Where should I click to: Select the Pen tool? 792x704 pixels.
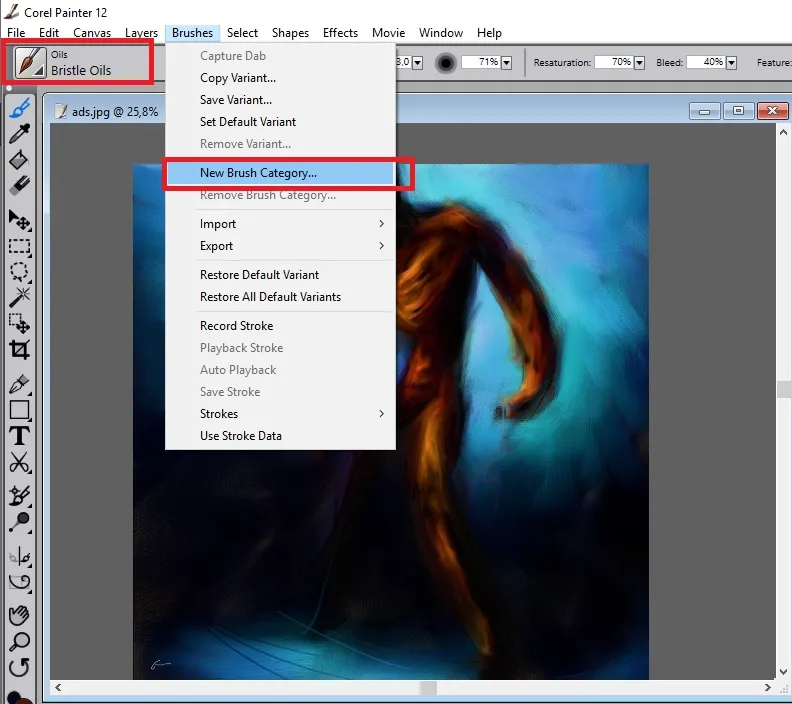pos(20,384)
